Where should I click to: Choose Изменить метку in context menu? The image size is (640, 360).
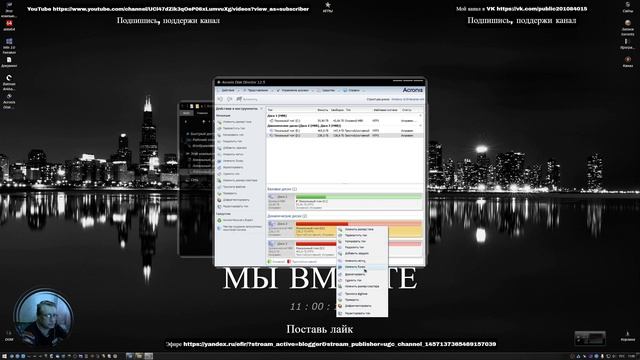click(x=362, y=261)
